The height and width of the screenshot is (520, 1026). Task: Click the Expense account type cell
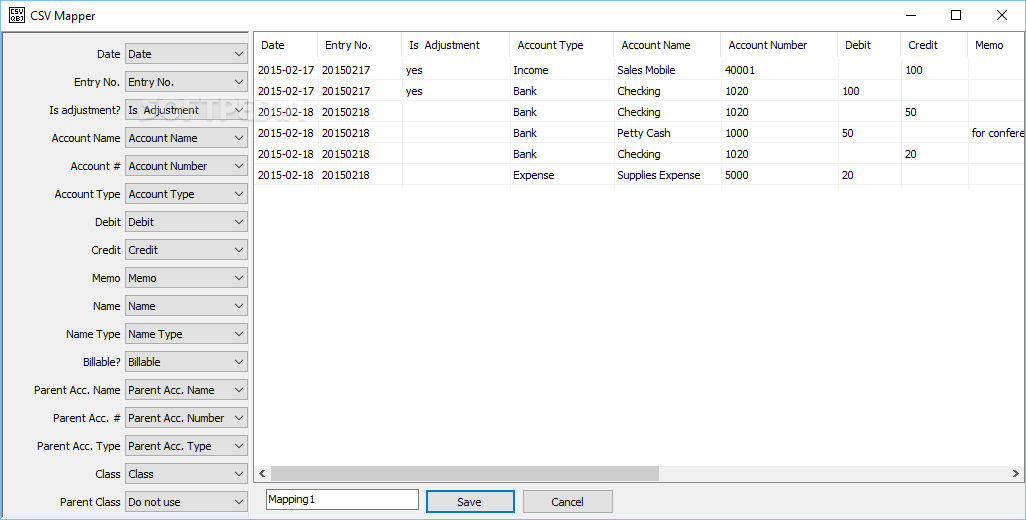point(561,175)
